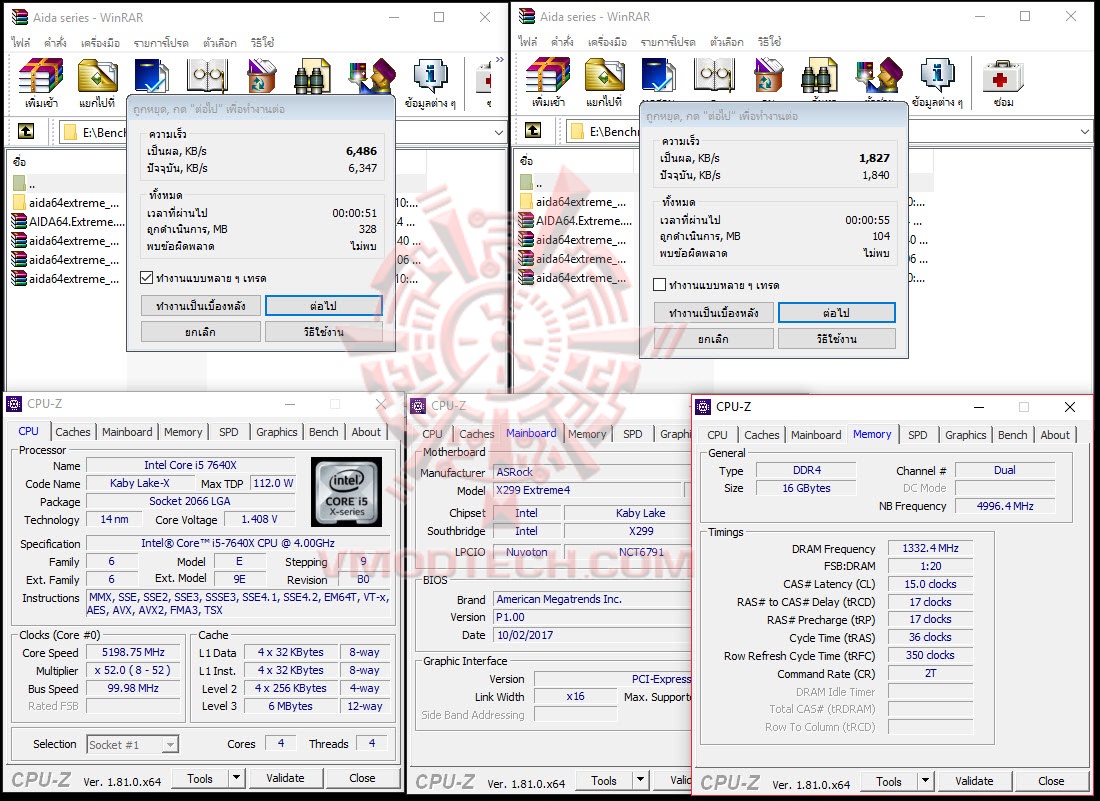Click the Find binoculars icon in left WinRAR
The height and width of the screenshot is (801, 1100).
(x=313, y=76)
